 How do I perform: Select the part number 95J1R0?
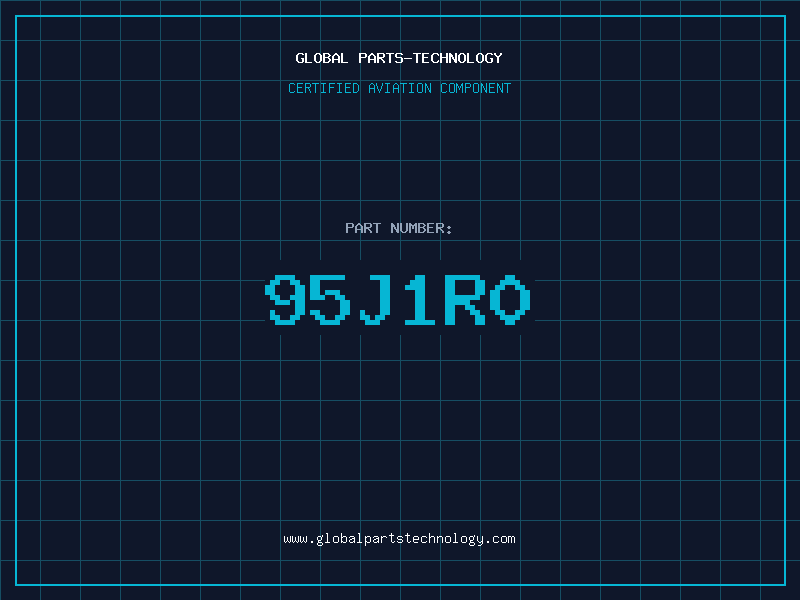coord(398,299)
